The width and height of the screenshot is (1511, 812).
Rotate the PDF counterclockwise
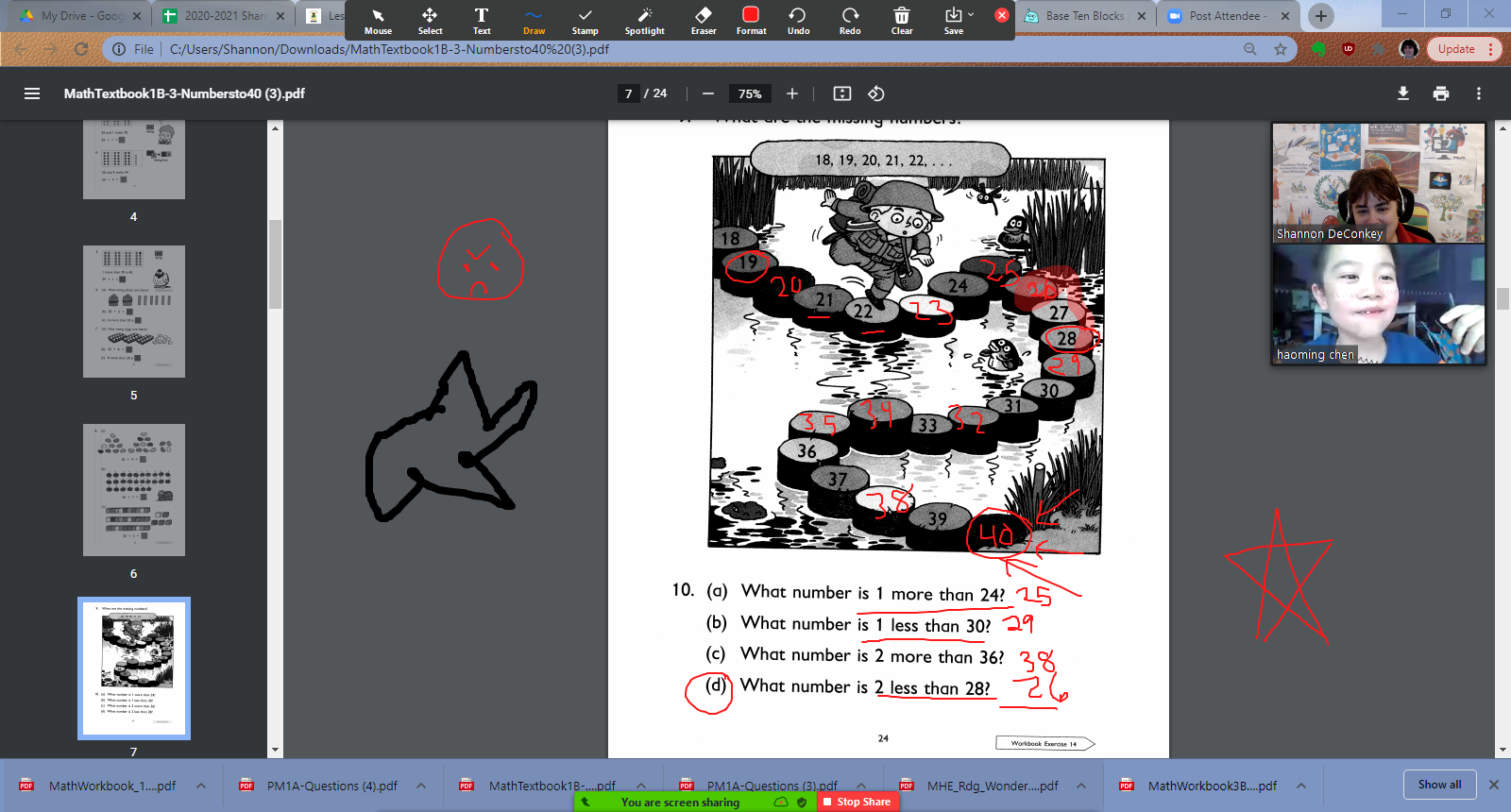[876, 93]
